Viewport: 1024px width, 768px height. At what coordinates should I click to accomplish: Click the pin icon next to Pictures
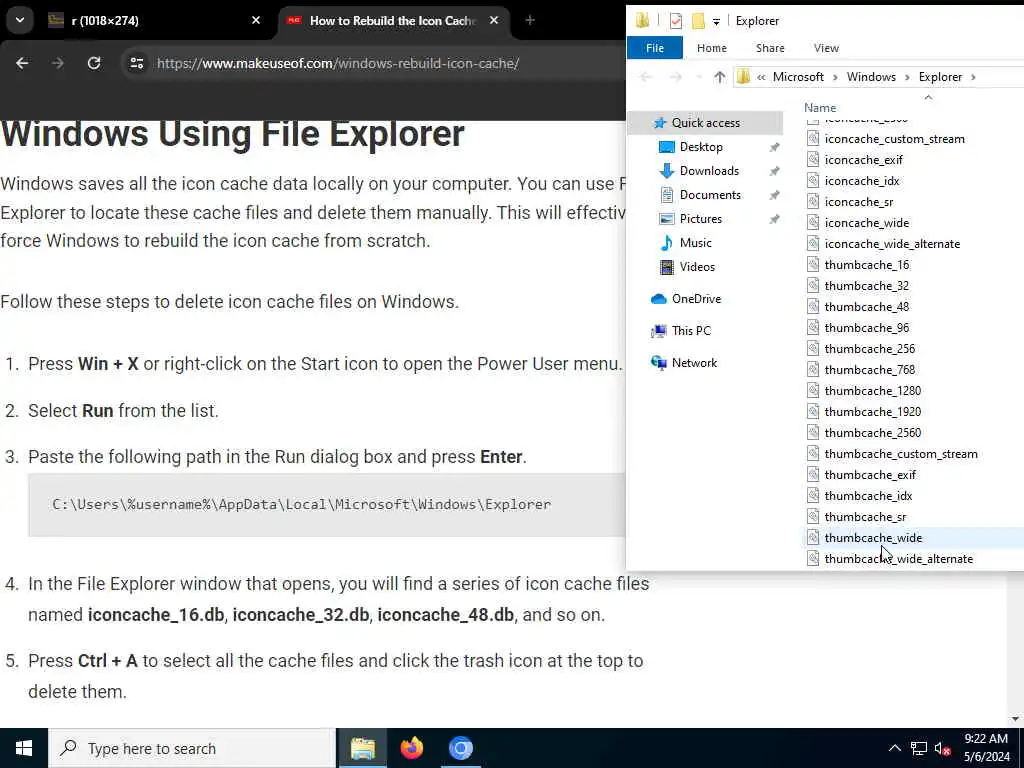tap(774, 219)
